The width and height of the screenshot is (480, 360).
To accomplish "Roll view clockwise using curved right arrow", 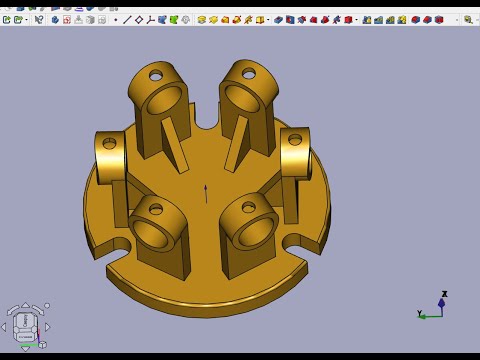I will point(38,310).
